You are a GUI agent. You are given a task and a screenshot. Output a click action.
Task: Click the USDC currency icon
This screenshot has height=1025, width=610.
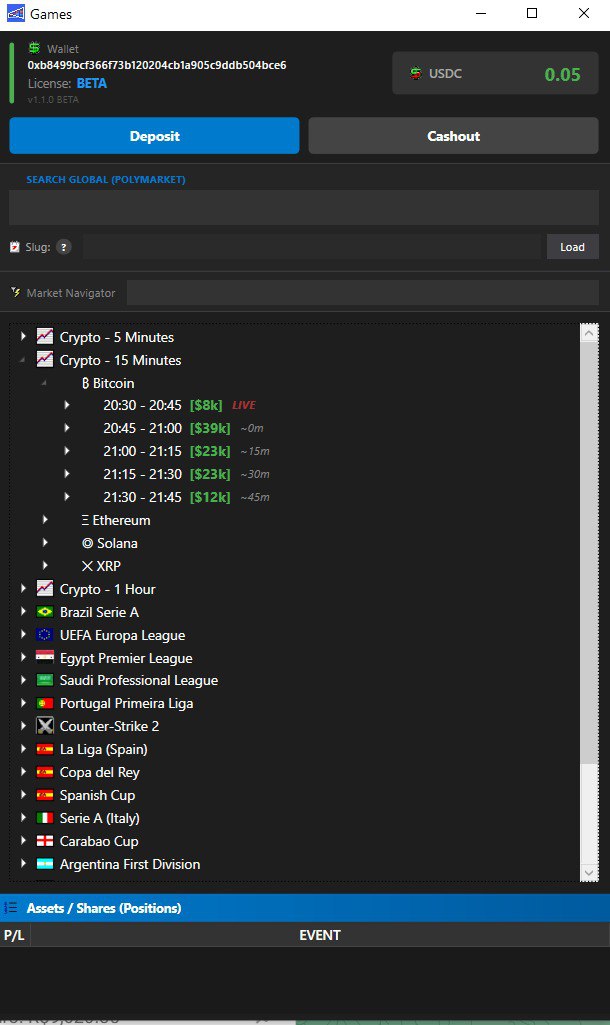416,73
